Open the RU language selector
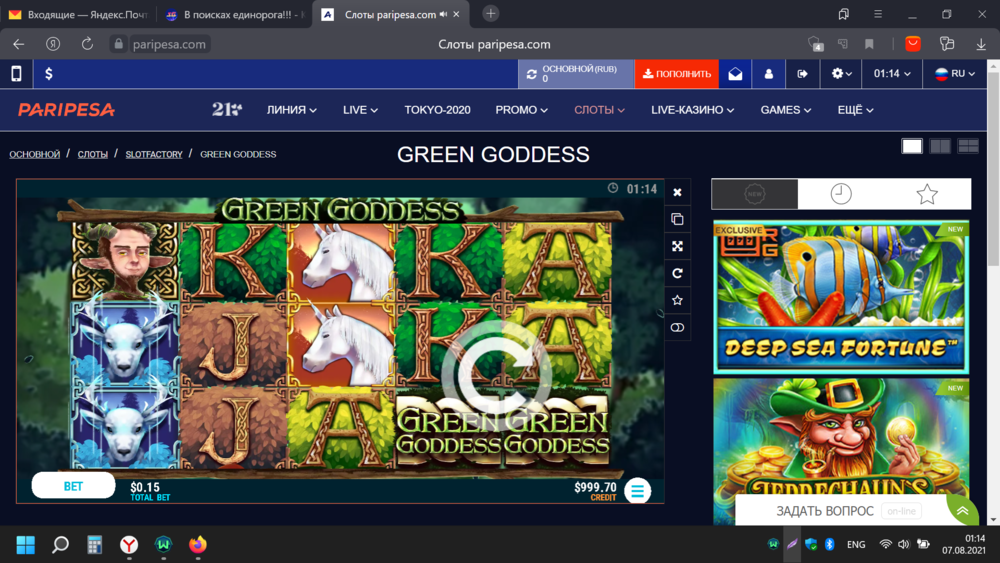Viewport: 1000px width, 563px height. coord(955,74)
